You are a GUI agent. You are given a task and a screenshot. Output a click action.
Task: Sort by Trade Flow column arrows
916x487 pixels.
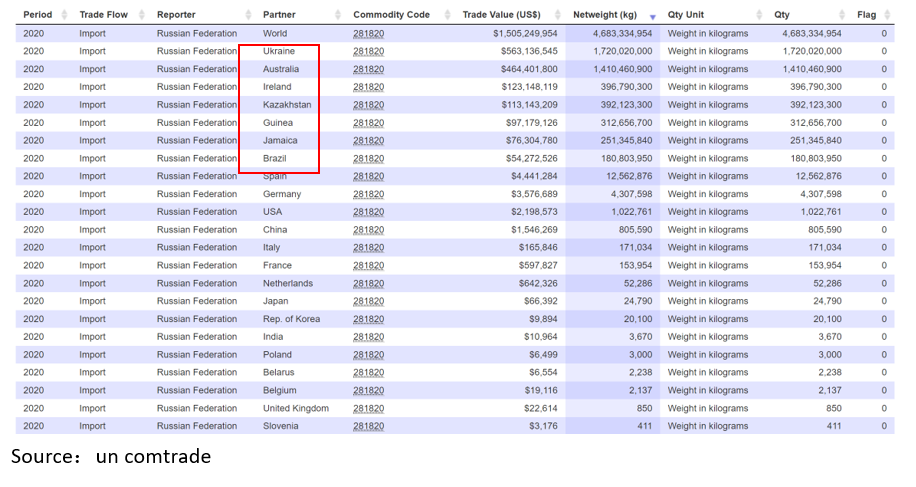(141, 15)
